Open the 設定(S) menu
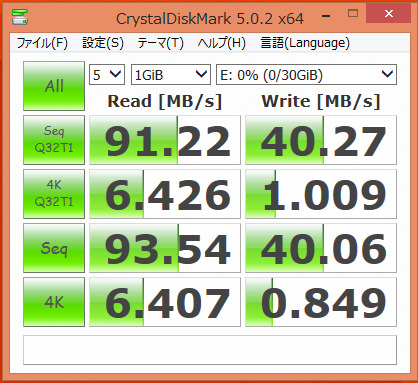The height and width of the screenshot is (383, 418). point(103,43)
